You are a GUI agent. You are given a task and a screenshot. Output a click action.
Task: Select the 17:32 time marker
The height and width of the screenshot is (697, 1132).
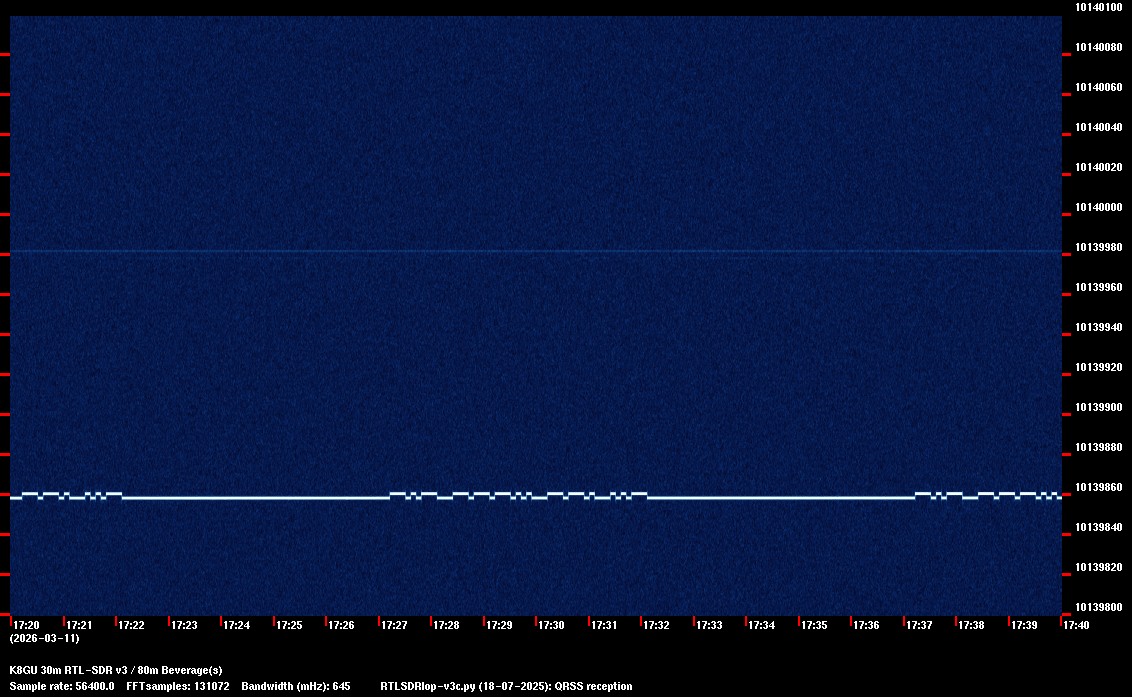pos(656,625)
